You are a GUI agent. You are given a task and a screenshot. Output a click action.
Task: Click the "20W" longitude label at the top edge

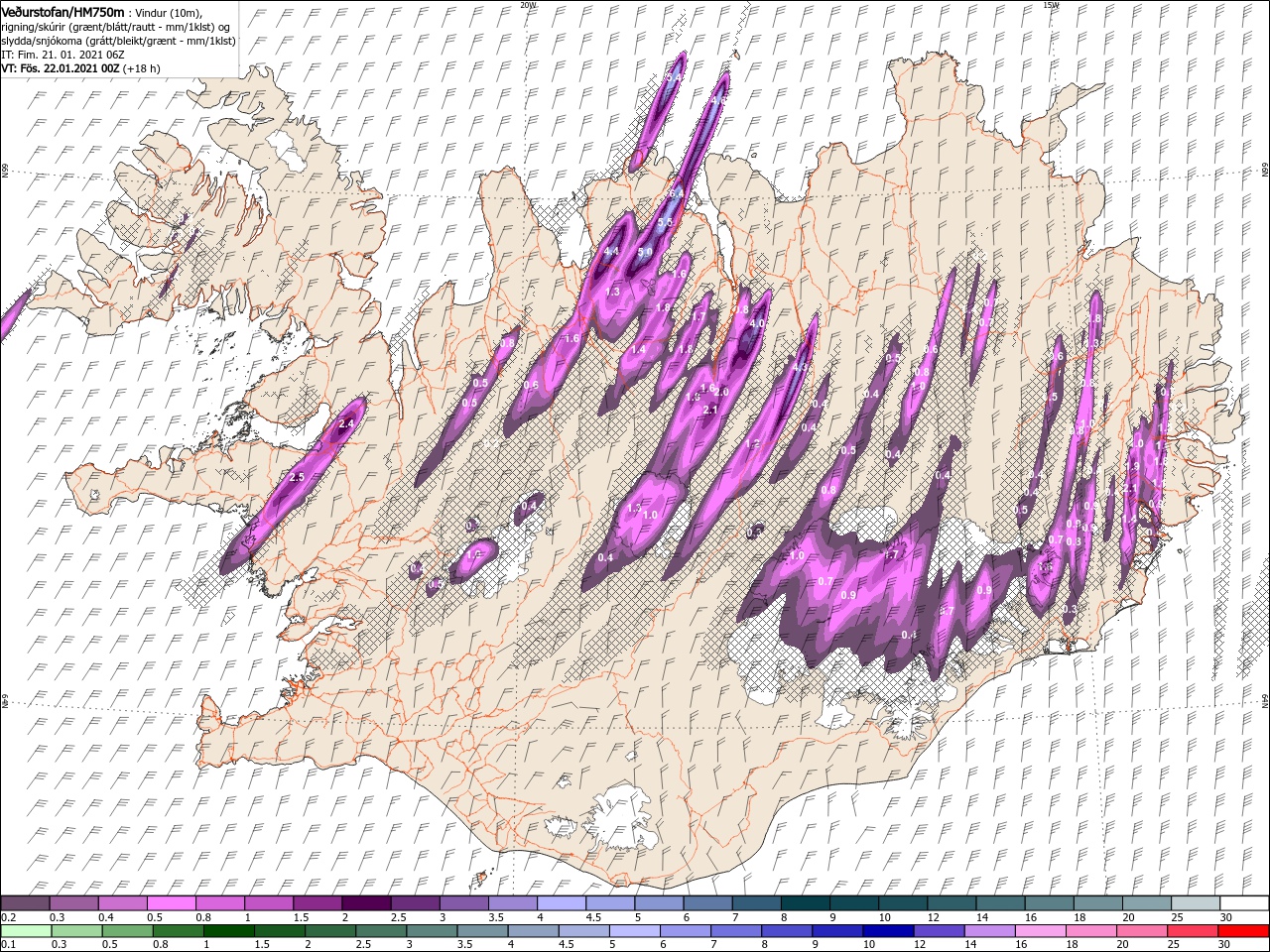coord(528,5)
